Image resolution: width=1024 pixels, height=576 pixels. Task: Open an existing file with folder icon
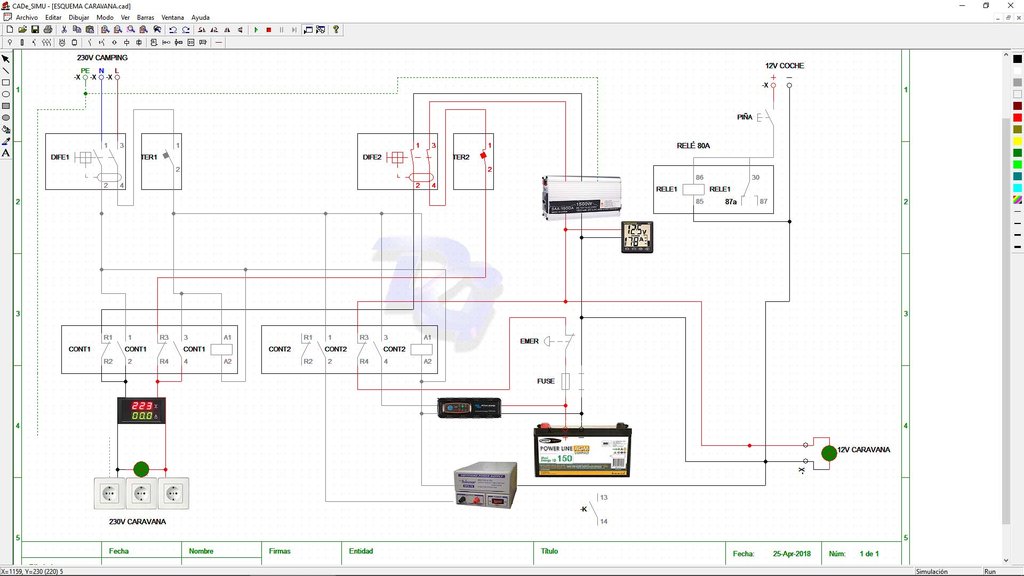pos(22,29)
